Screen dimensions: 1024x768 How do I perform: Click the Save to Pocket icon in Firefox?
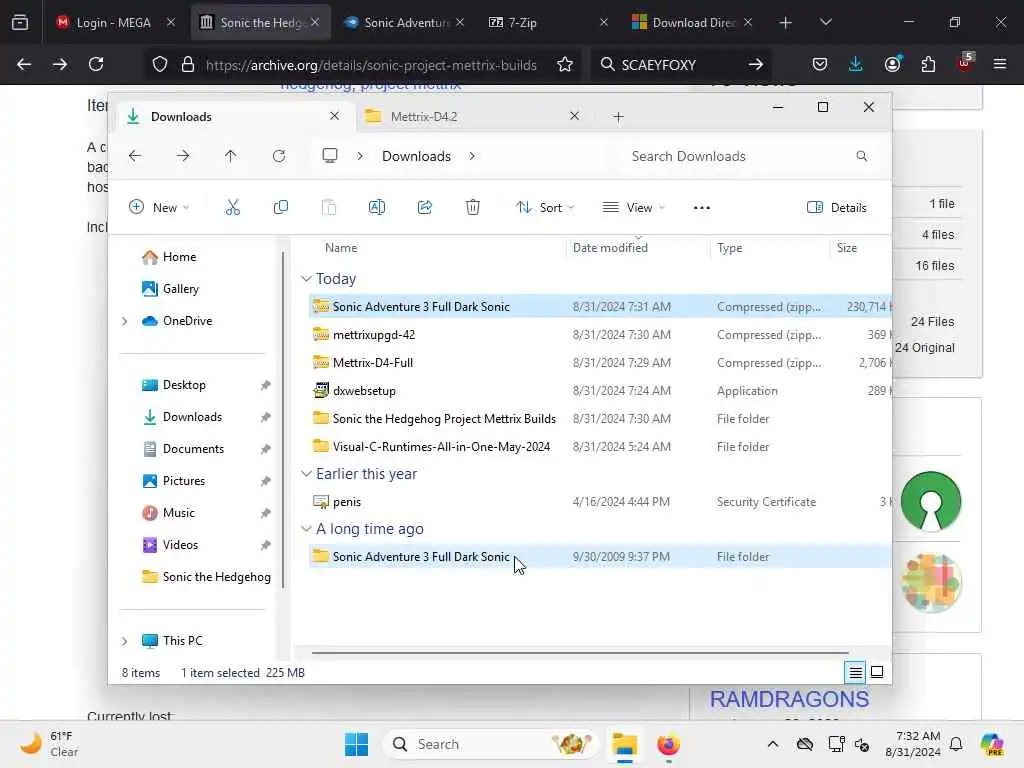point(820,64)
